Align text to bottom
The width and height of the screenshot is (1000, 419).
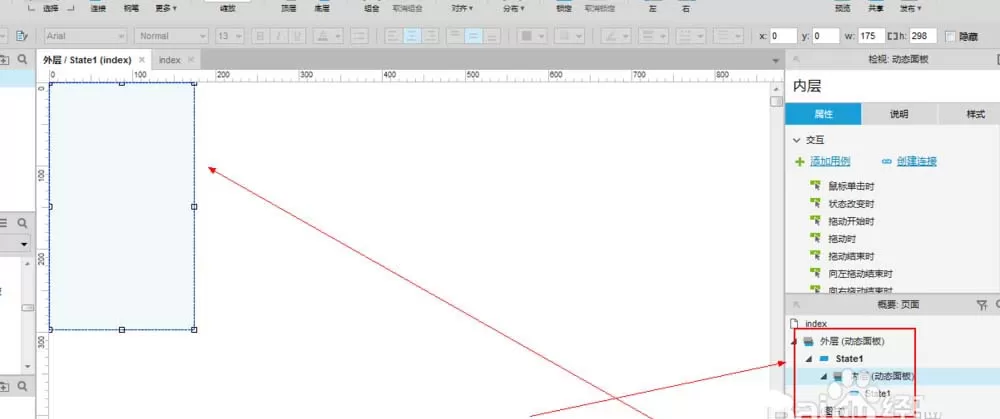[492, 36]
